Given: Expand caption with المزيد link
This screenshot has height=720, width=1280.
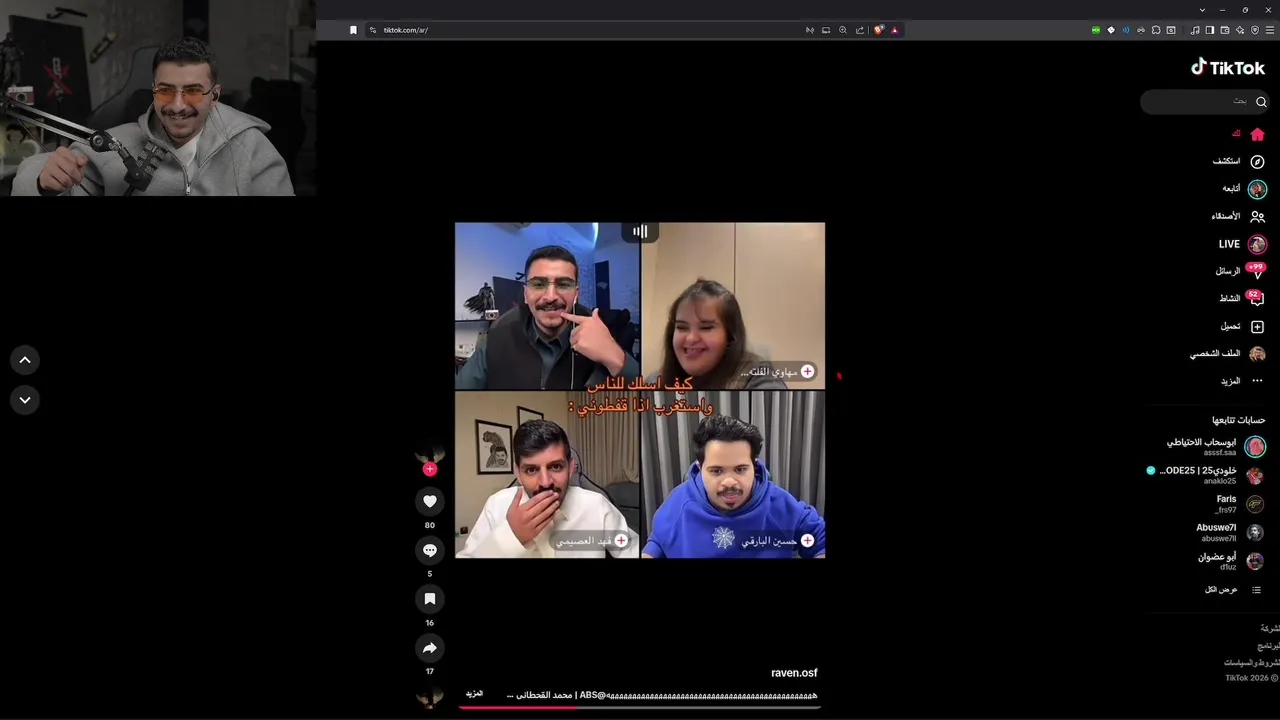Looking at the screenshot, I should (x=474, y=693).
